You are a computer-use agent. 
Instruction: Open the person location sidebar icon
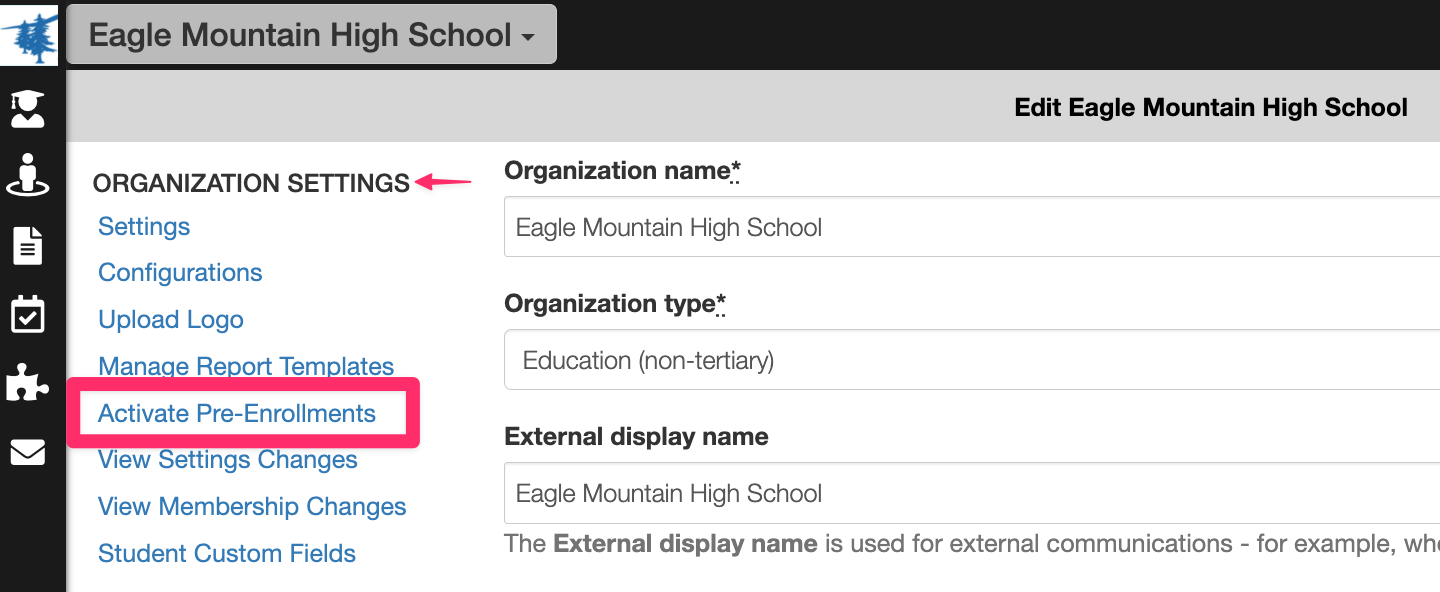(28, 174)
